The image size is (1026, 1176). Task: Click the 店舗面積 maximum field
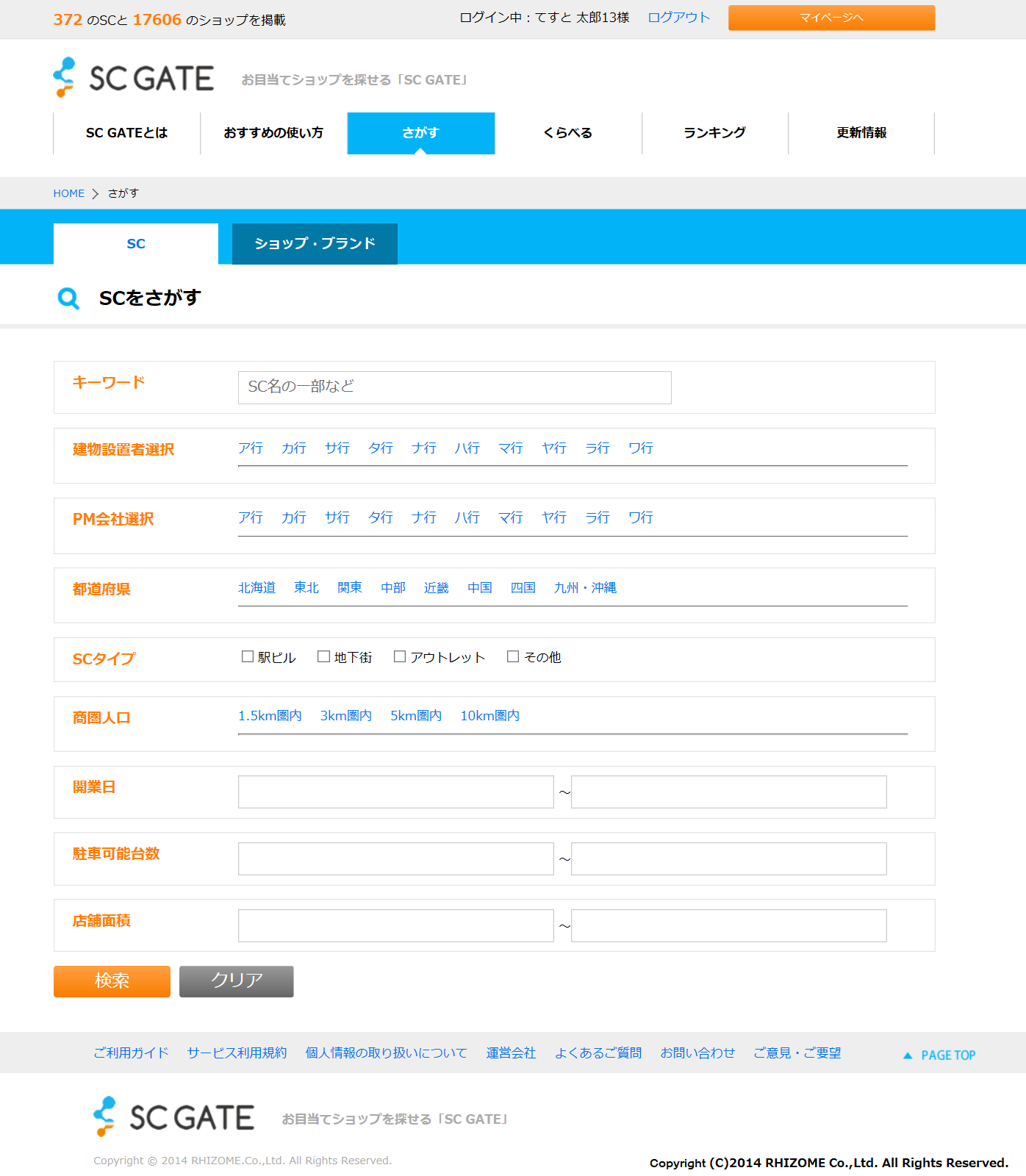click(728, 925)
